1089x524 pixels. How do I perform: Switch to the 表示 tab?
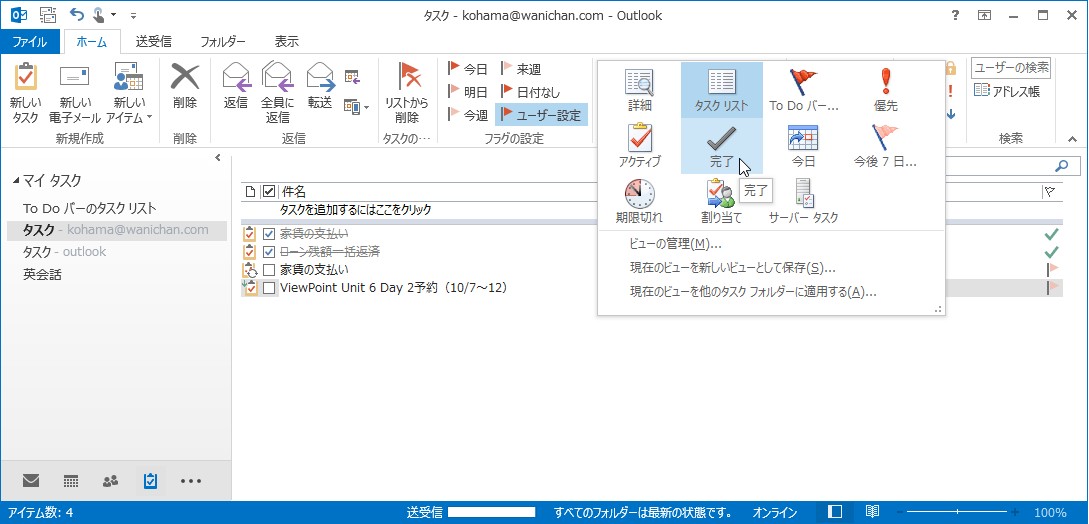pos(287,42)
